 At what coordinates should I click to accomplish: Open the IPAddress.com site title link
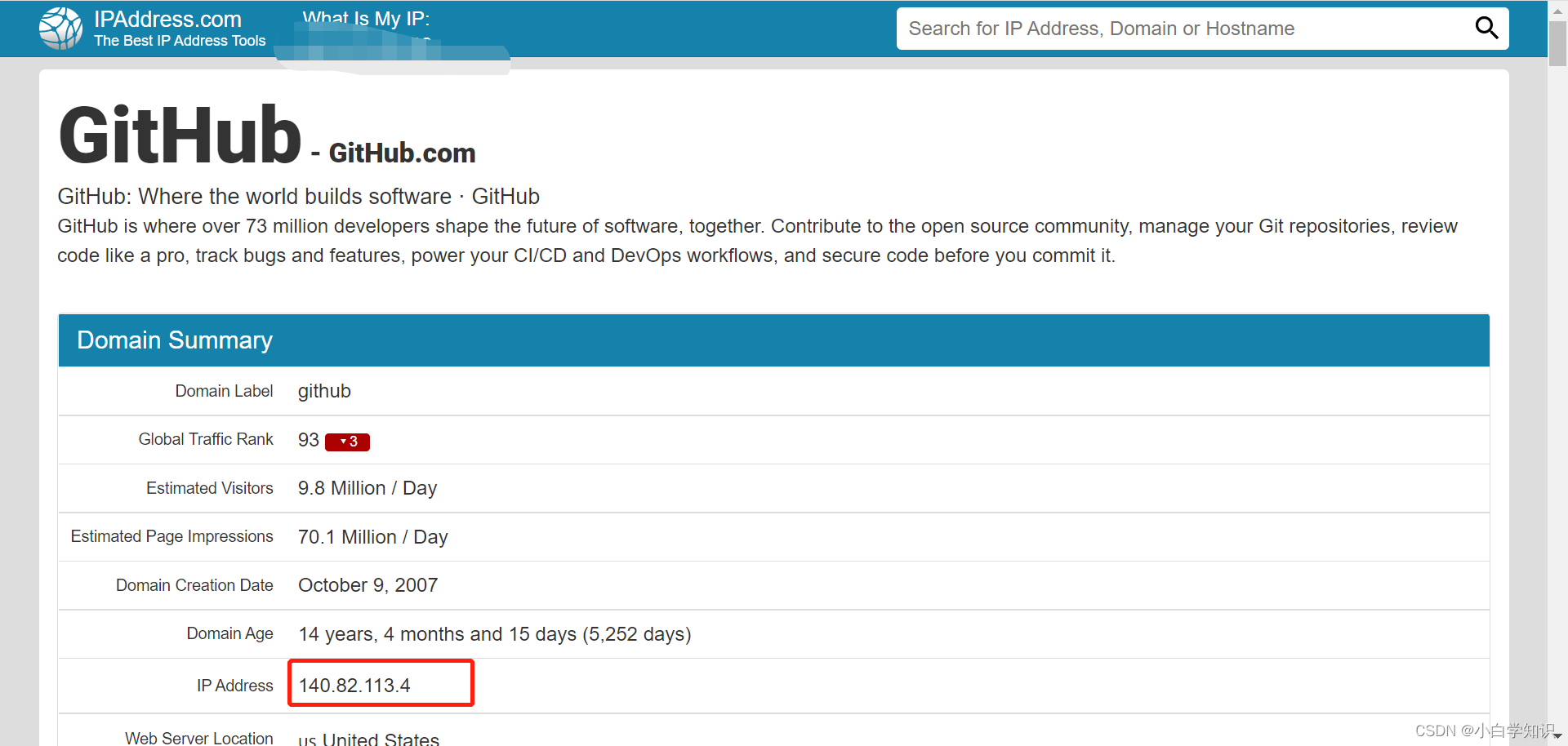pyautogui.click(x=167, y=20)
